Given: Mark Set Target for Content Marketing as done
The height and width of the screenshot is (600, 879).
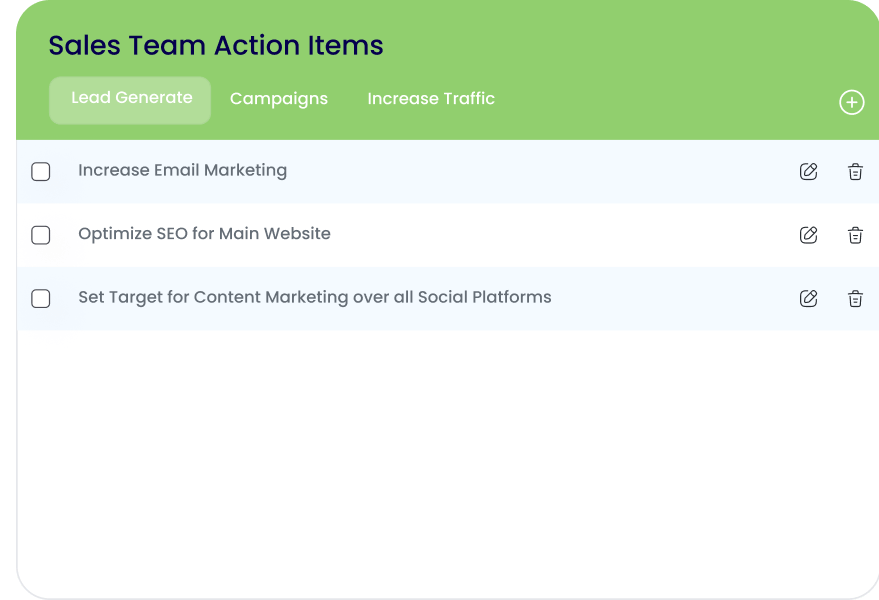Looking at the screenshot, I should (41, 299).
